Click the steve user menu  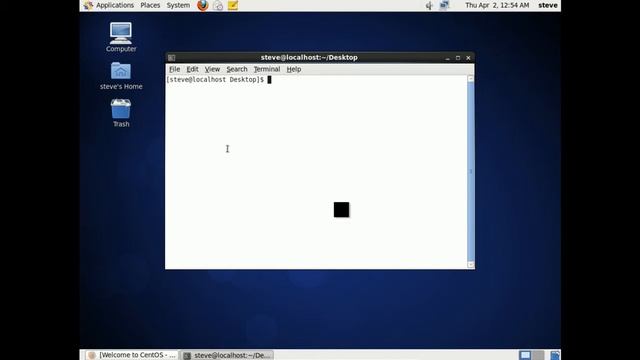tap(548, 5)
